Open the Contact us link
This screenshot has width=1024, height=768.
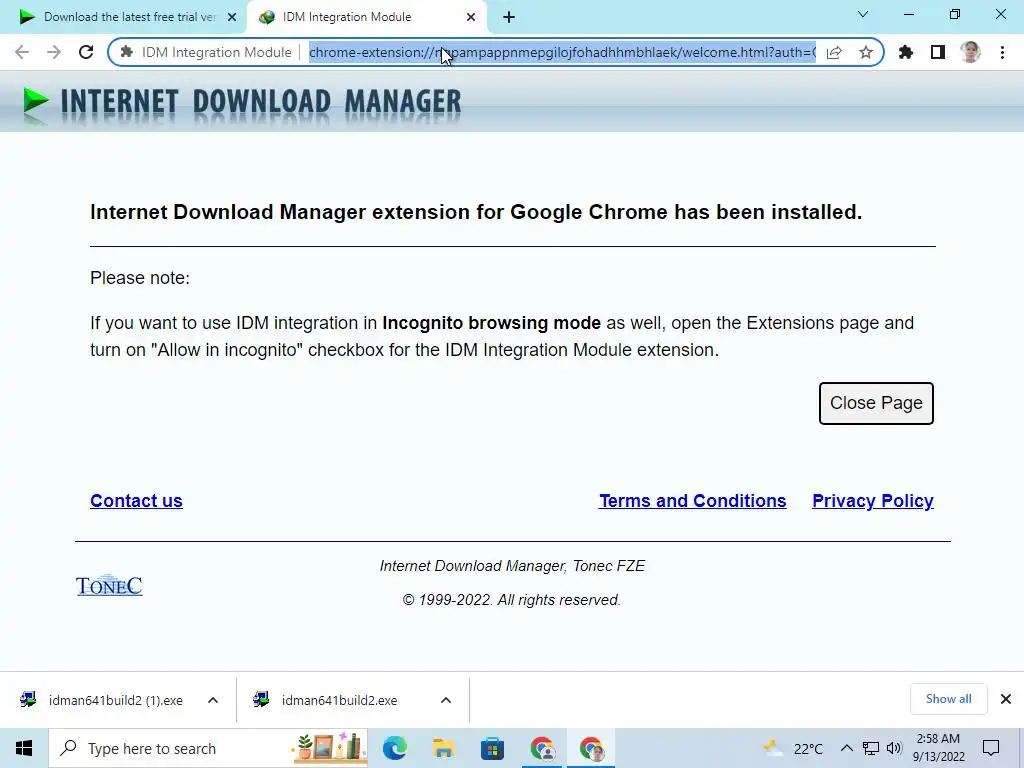click(x=136, y=500)
